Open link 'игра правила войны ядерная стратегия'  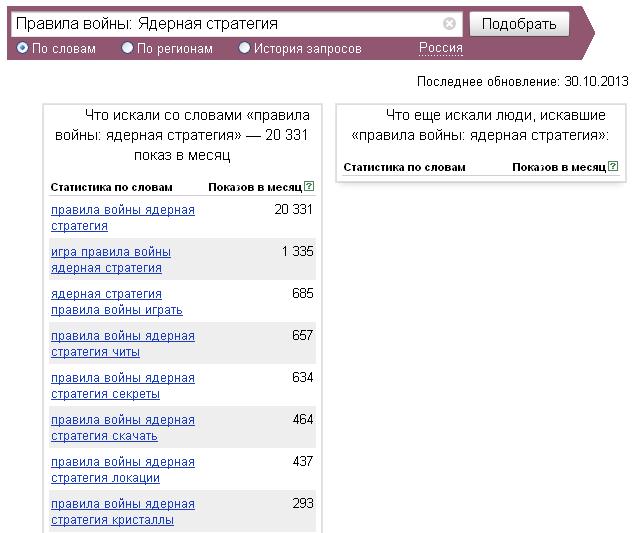click(111, 260)
